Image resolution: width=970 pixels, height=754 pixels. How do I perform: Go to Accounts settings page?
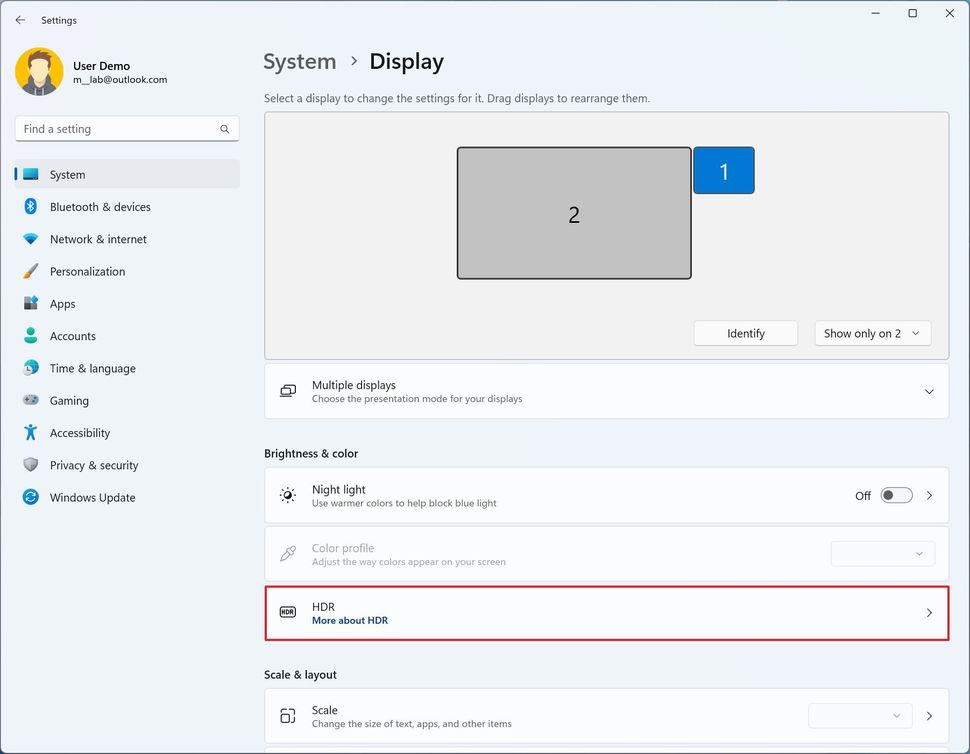pos(72,336)
